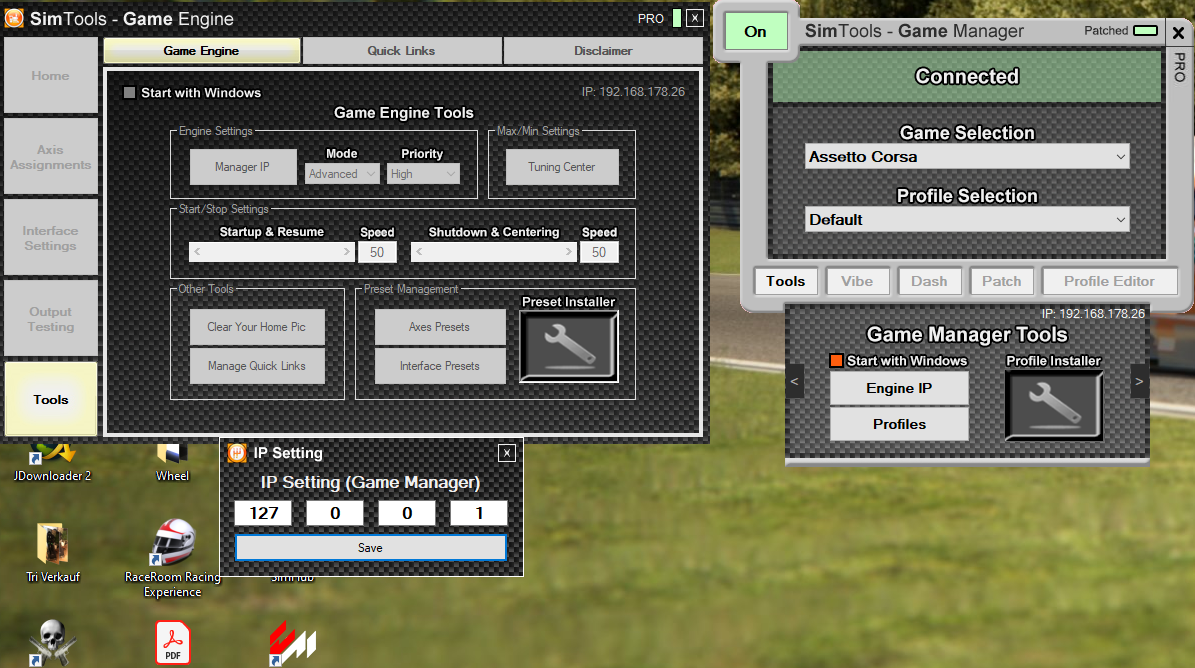This screenshot has height=668, width=1195.
Task: Click the last IP octet field showing 1
Action: 479,513
